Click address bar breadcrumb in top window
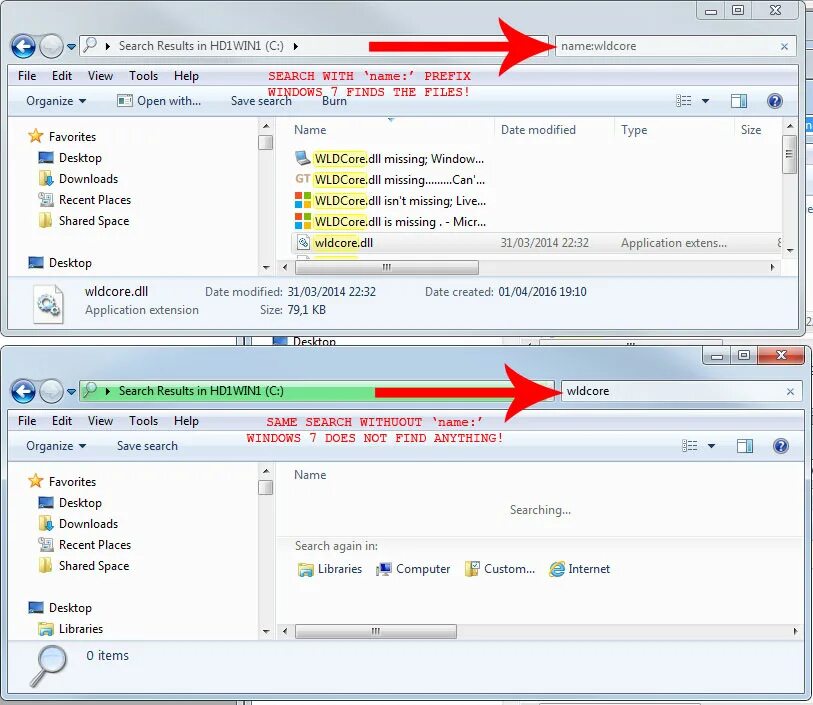813x705 pixels. pos(201,46)
